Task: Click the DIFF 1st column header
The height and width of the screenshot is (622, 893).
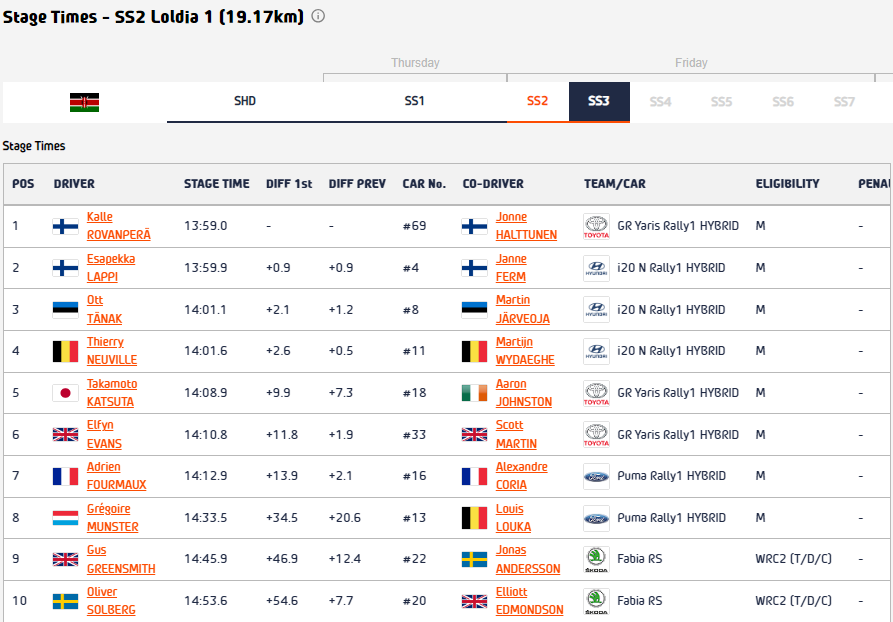Action: pyautogui.click(x=289, y=184)
